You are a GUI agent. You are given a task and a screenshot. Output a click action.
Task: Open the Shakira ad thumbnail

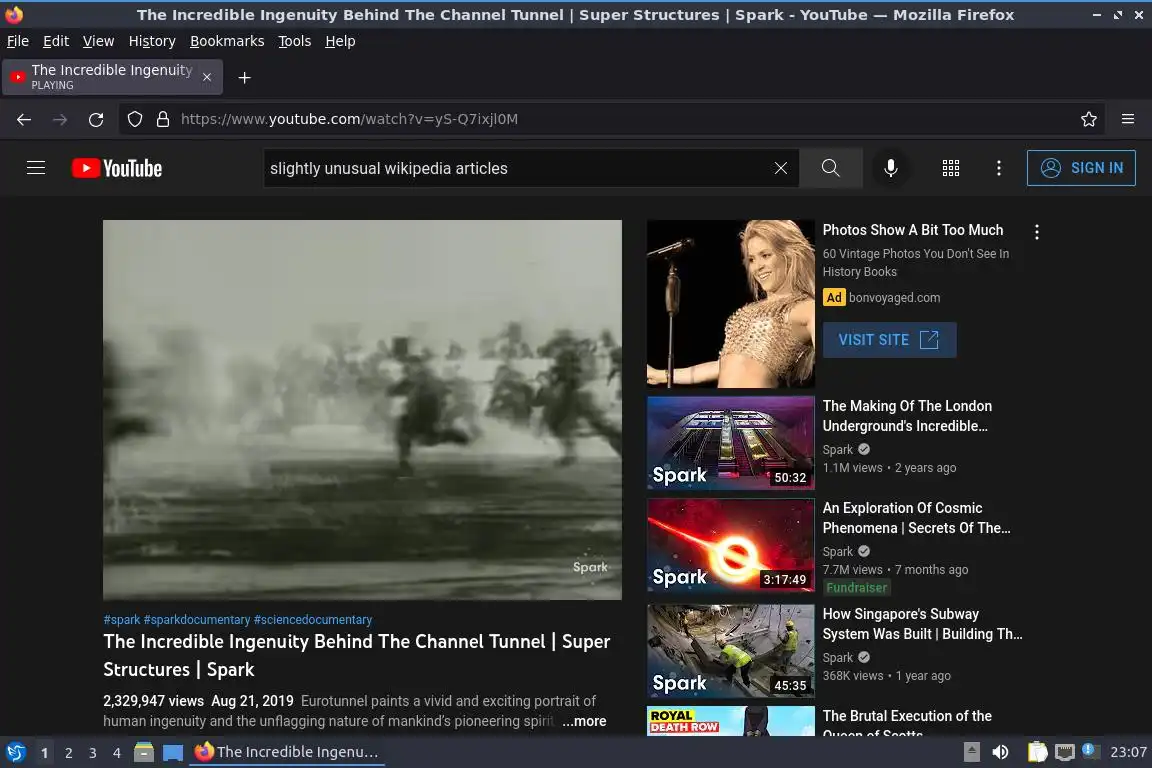pyautogui.click(x=730, y=304)
